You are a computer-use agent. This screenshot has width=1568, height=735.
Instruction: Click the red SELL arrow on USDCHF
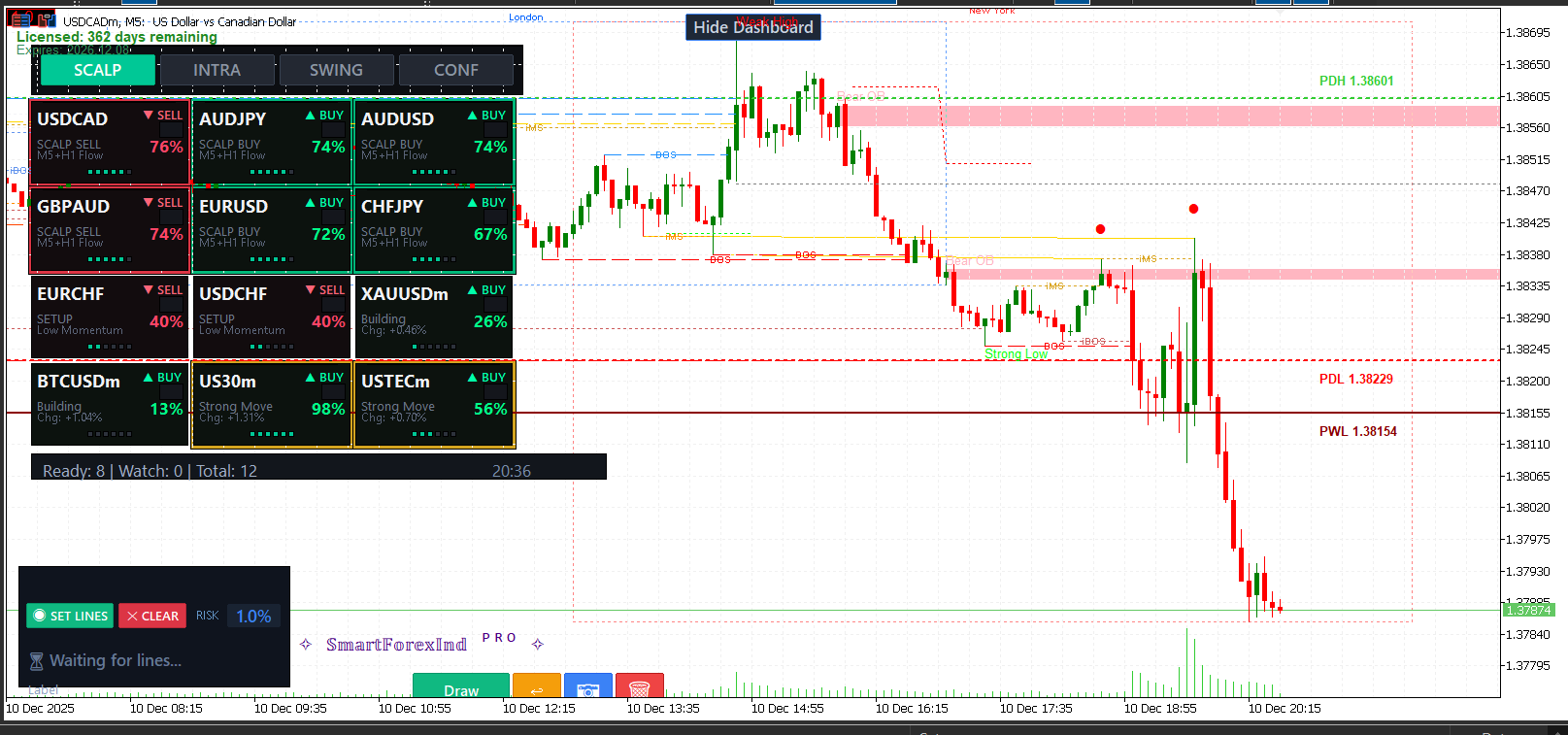[x=311, y=289]
